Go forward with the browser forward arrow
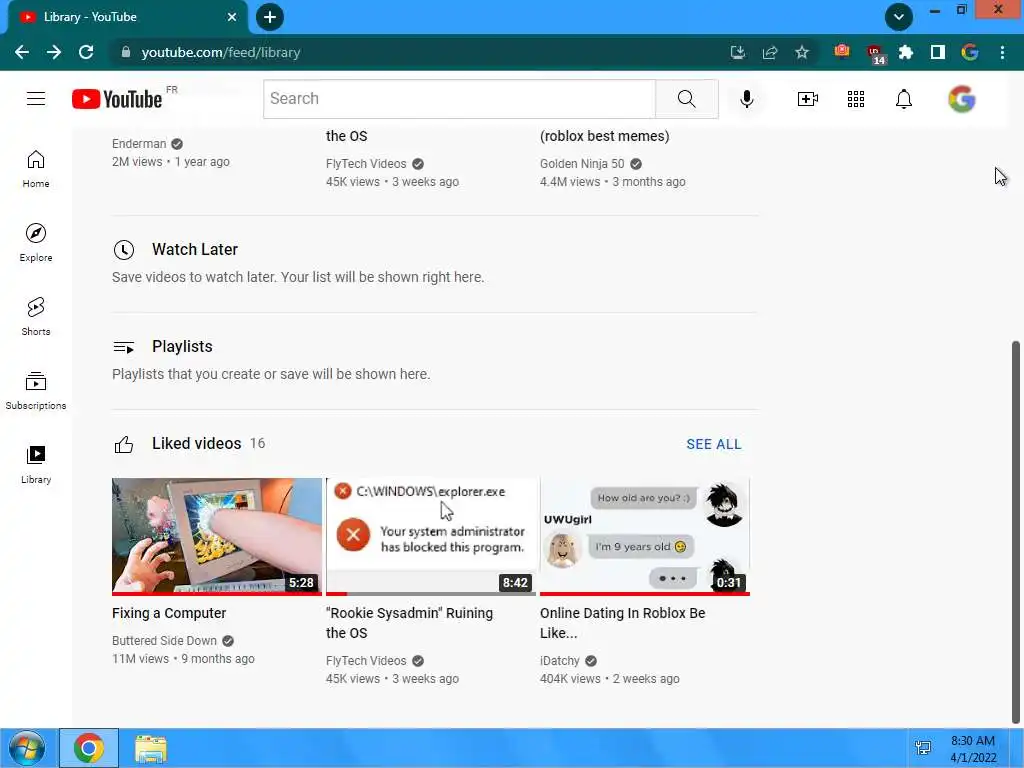This screenshot has width=1024, height=768. pos(54,52)
